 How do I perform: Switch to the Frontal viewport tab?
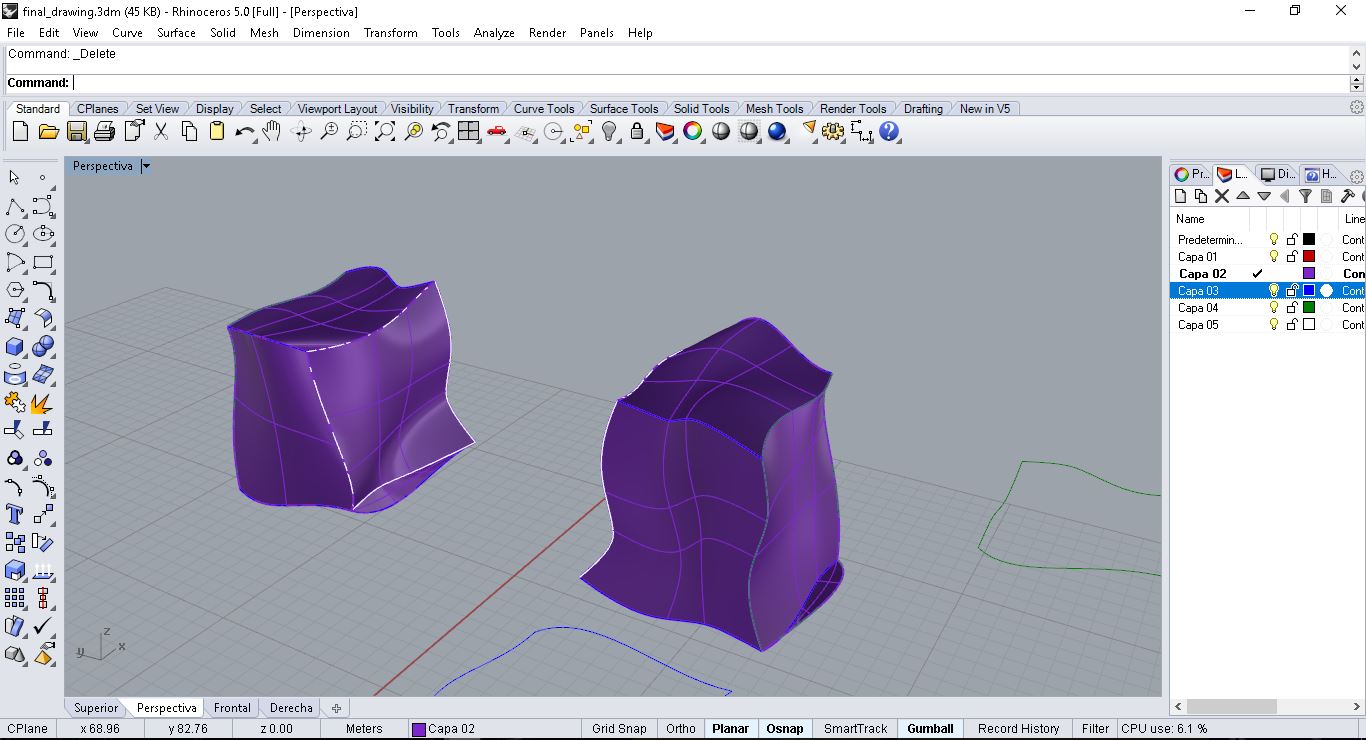(232, 708)
